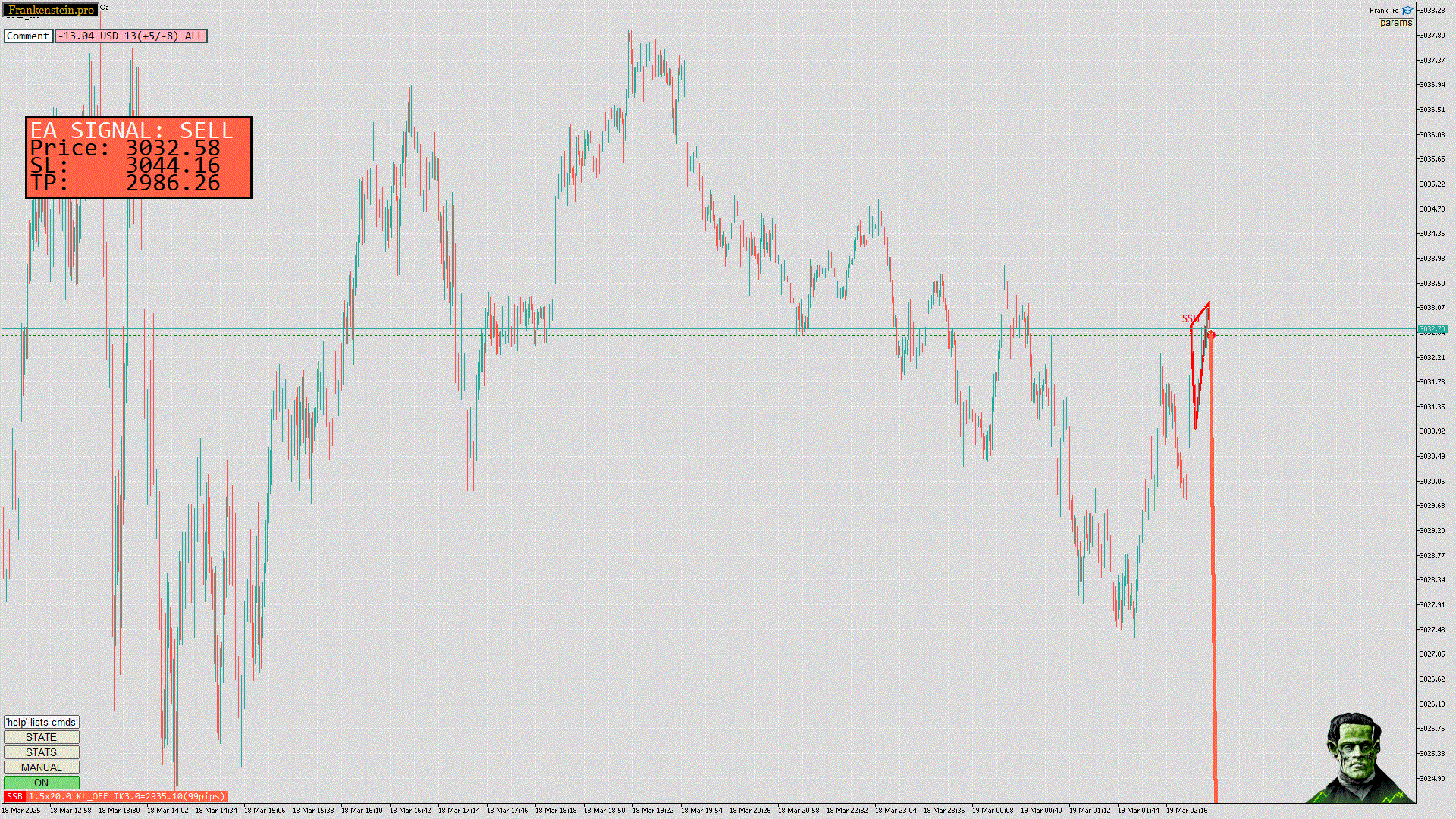Toggle the MANUAL mode button
Image resolution: width=1456 pixels, height=819 pixels.
pyautogui.click(x=41, y=767)
